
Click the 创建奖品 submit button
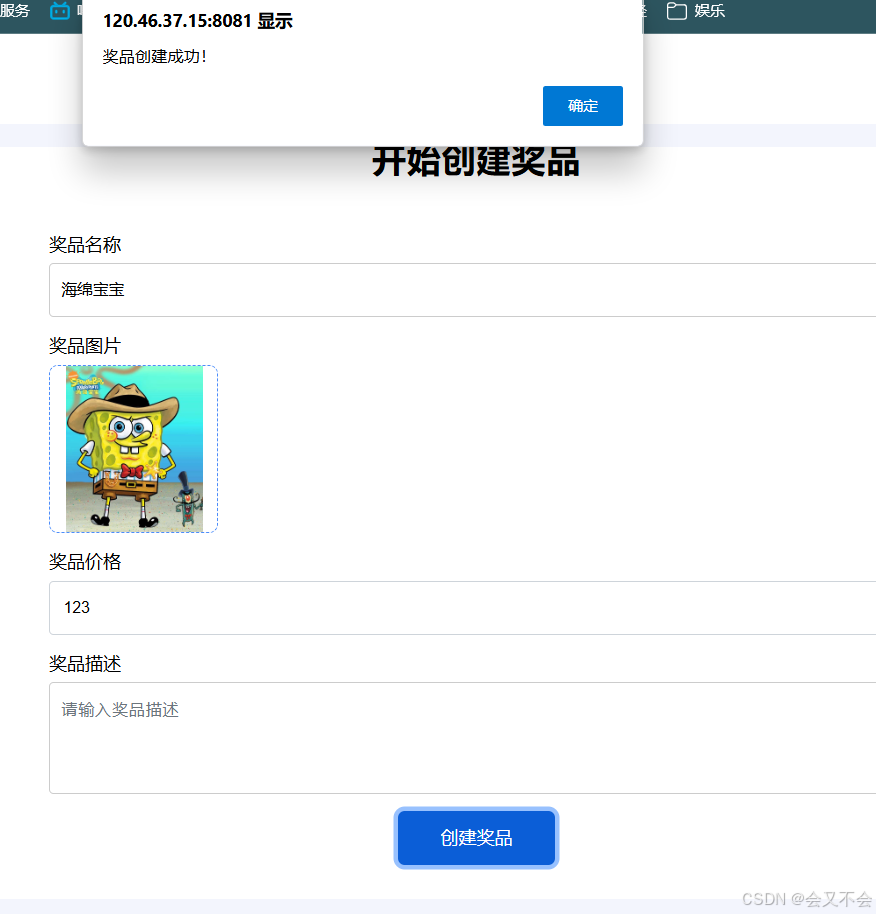click(476, 838)
